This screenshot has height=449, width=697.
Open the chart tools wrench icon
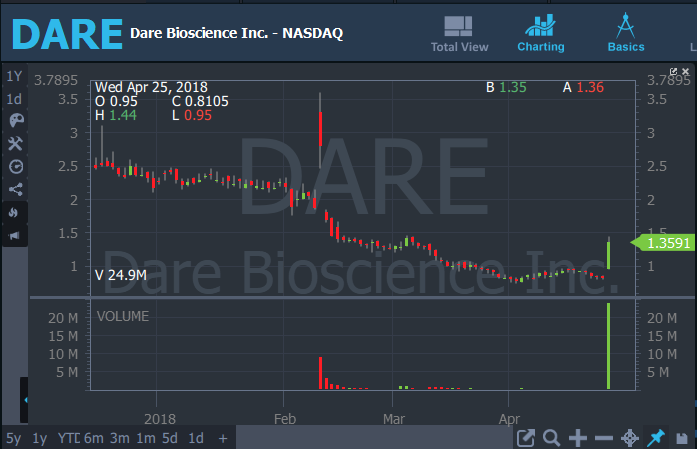16,143
